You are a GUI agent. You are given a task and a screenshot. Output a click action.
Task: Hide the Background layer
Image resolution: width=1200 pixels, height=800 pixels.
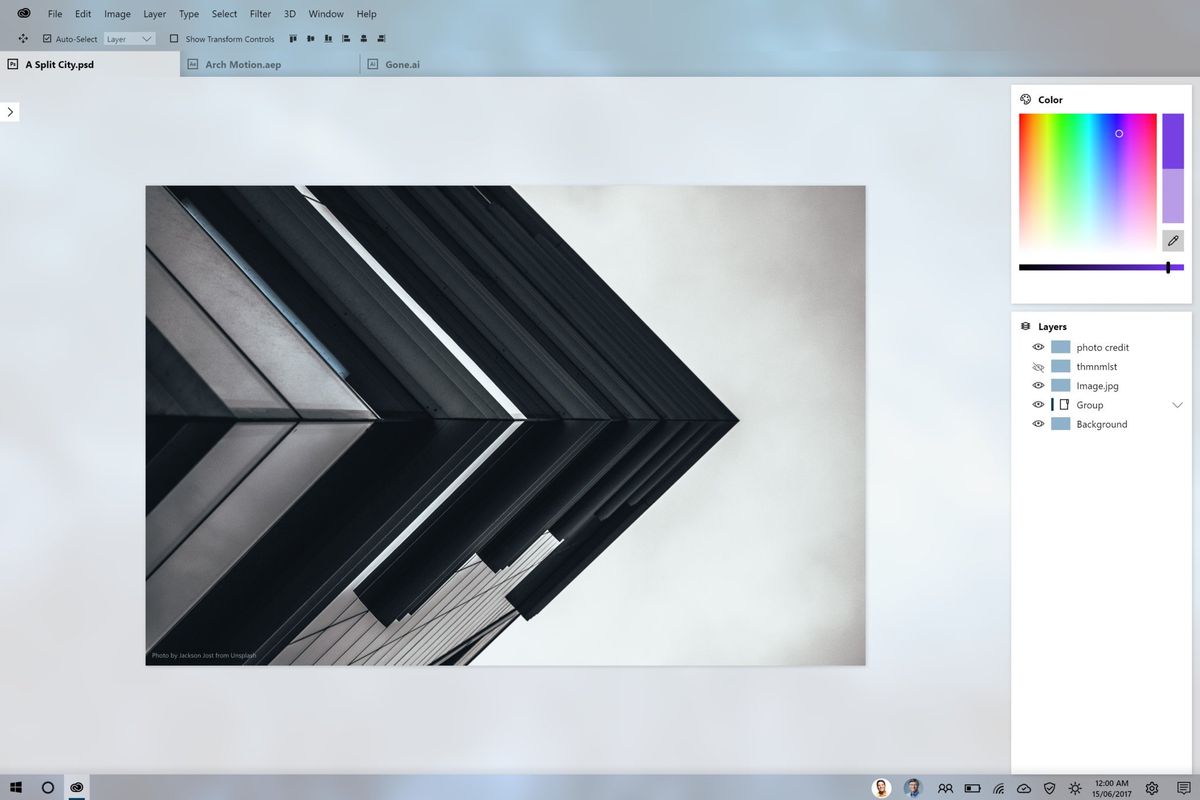1038,424
